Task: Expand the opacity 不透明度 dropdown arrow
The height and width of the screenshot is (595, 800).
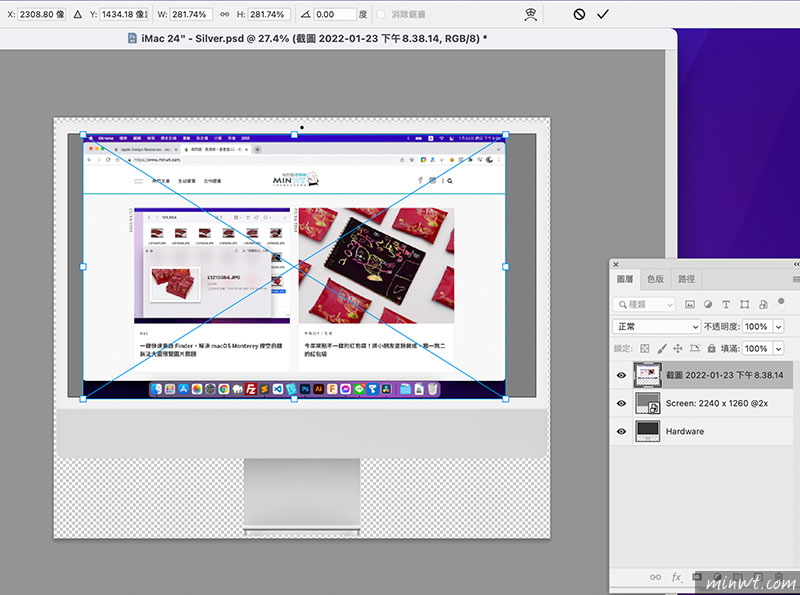Action: point(779,326)
